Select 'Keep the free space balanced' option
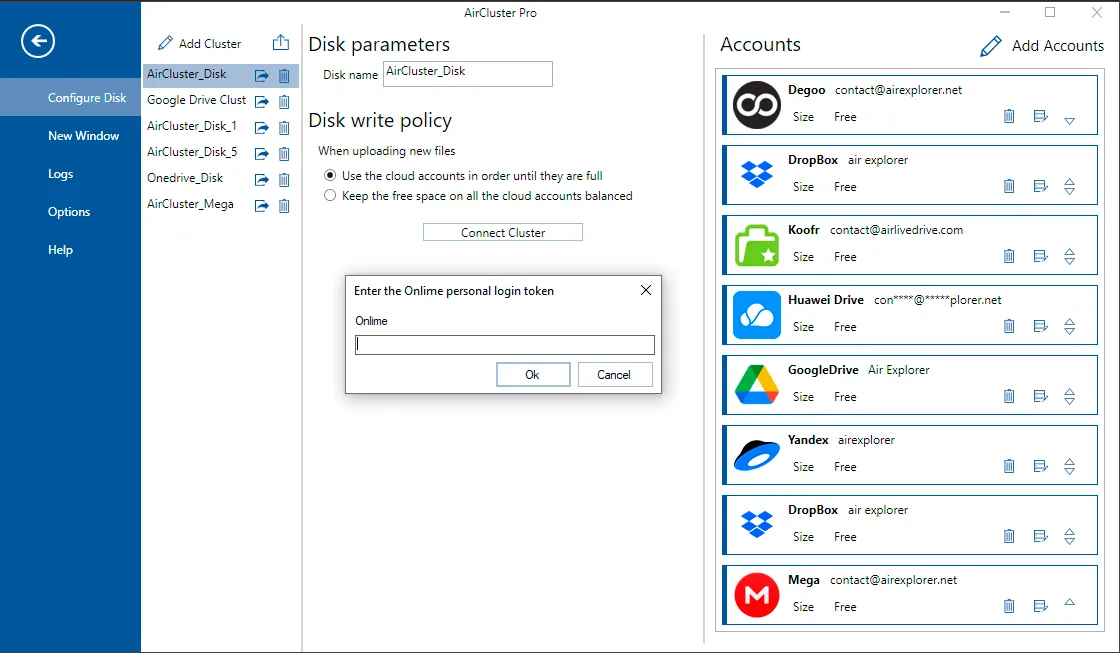The height and width of the screenshot is (653, 1120). point(330,196)
